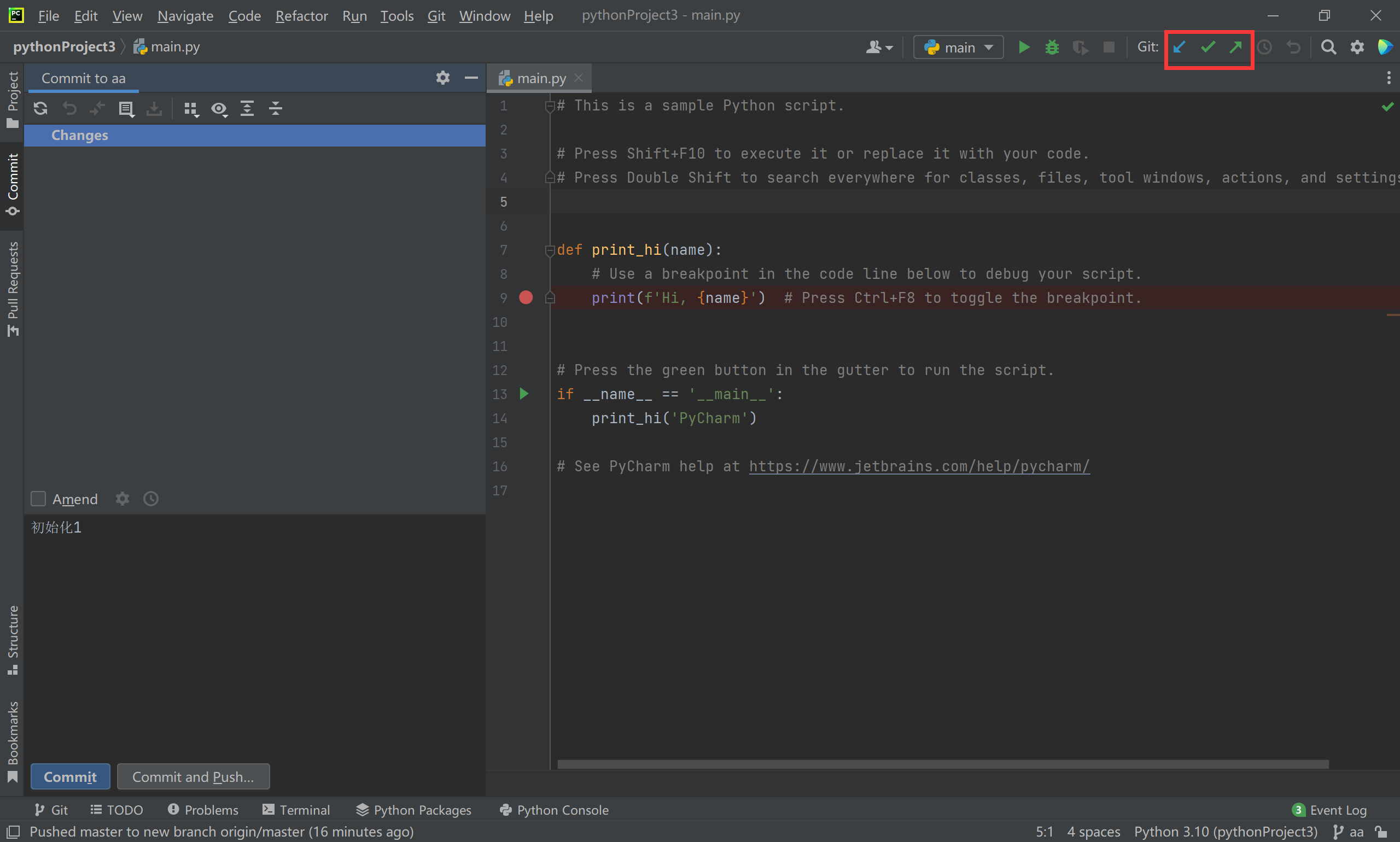This screenshot has width=1400, height=842.
Task: Open the eye View Options dropdown
Action: click(x=219, y=108)
